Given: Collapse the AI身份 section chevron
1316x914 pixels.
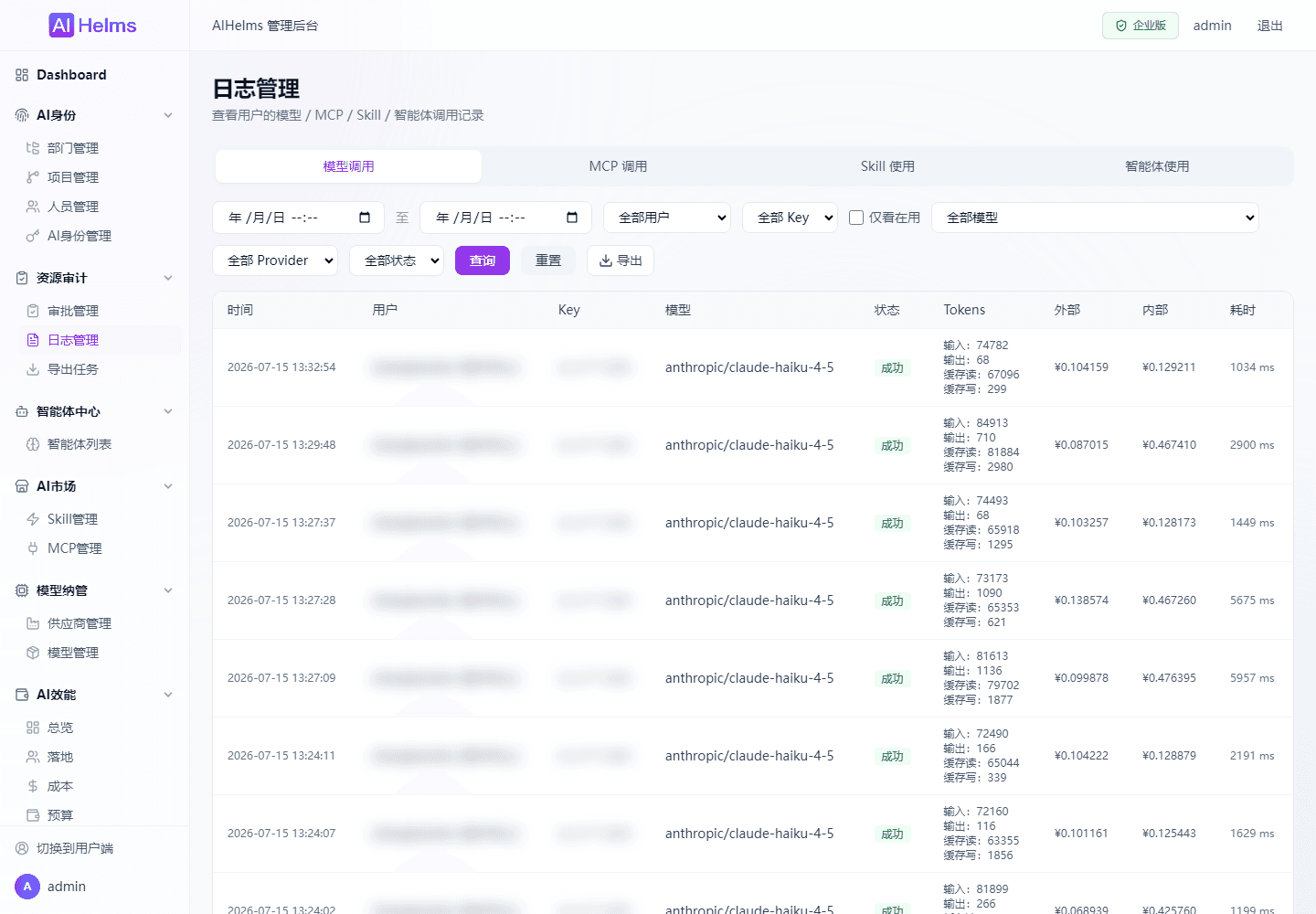Looking at the screenshot, I should point(168,115).
